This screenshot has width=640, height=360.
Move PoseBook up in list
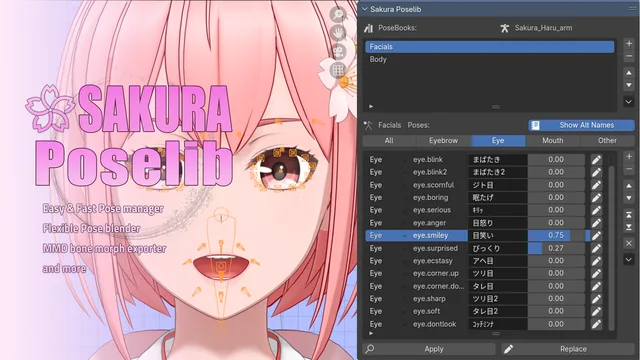pyautogui.click(x=629, y=73)
